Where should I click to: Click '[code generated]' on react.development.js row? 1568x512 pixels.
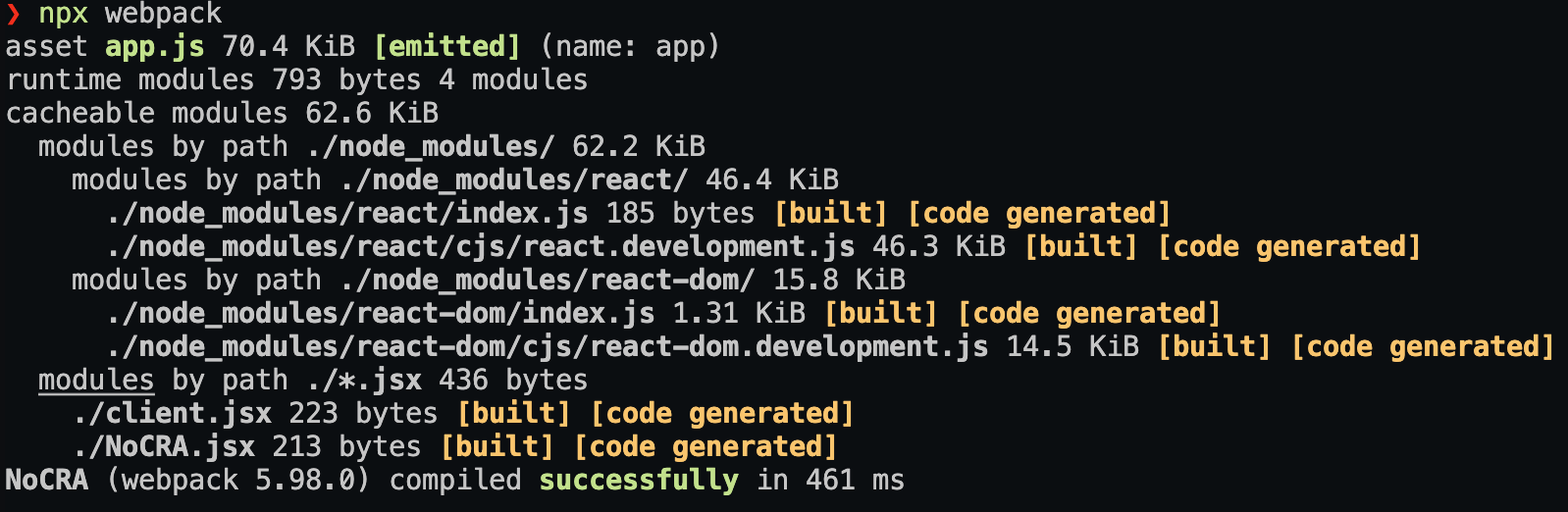pos(1289,247)
